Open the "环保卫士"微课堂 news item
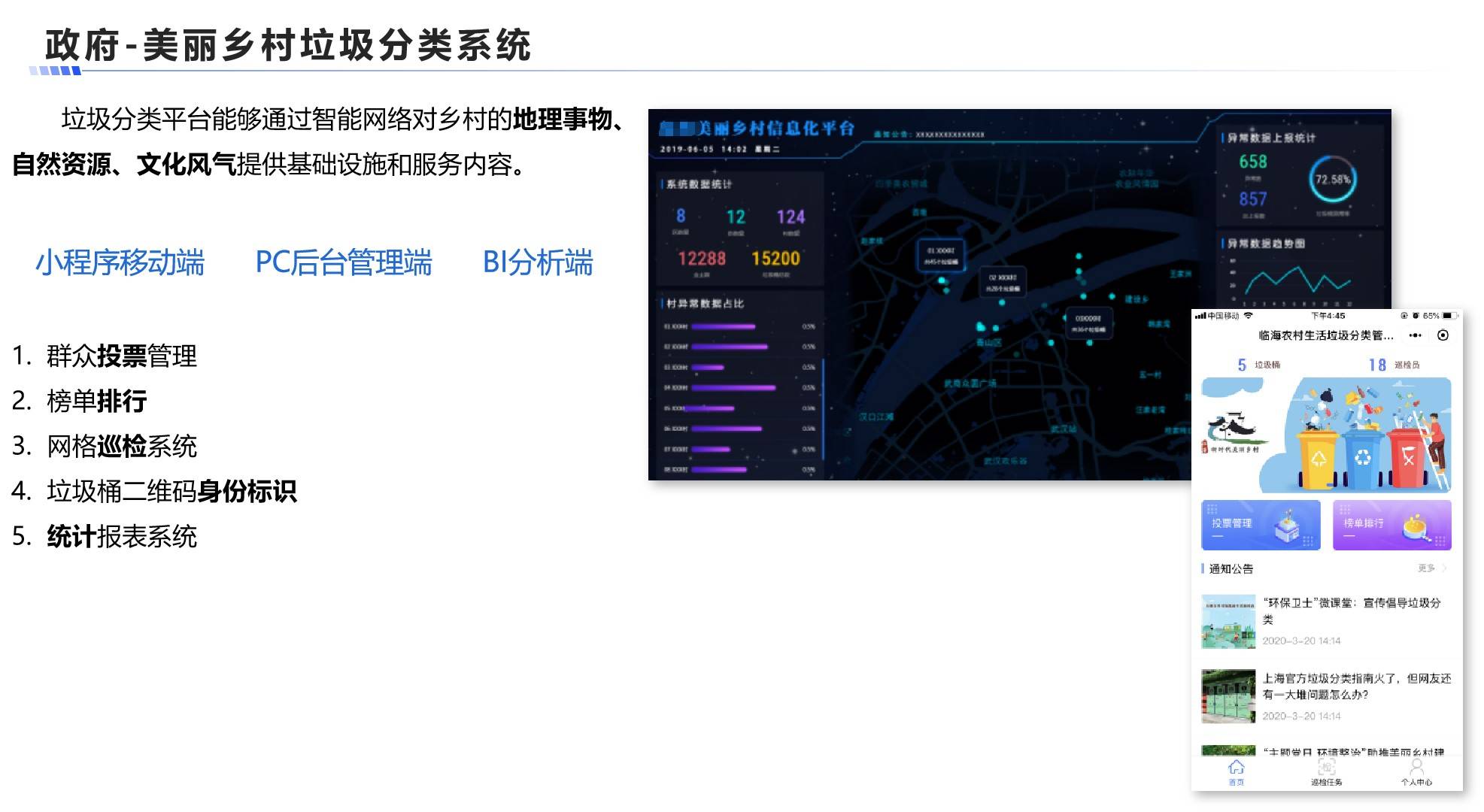The height and width of the screenshot is (812, 1484). pos(1325,621)
